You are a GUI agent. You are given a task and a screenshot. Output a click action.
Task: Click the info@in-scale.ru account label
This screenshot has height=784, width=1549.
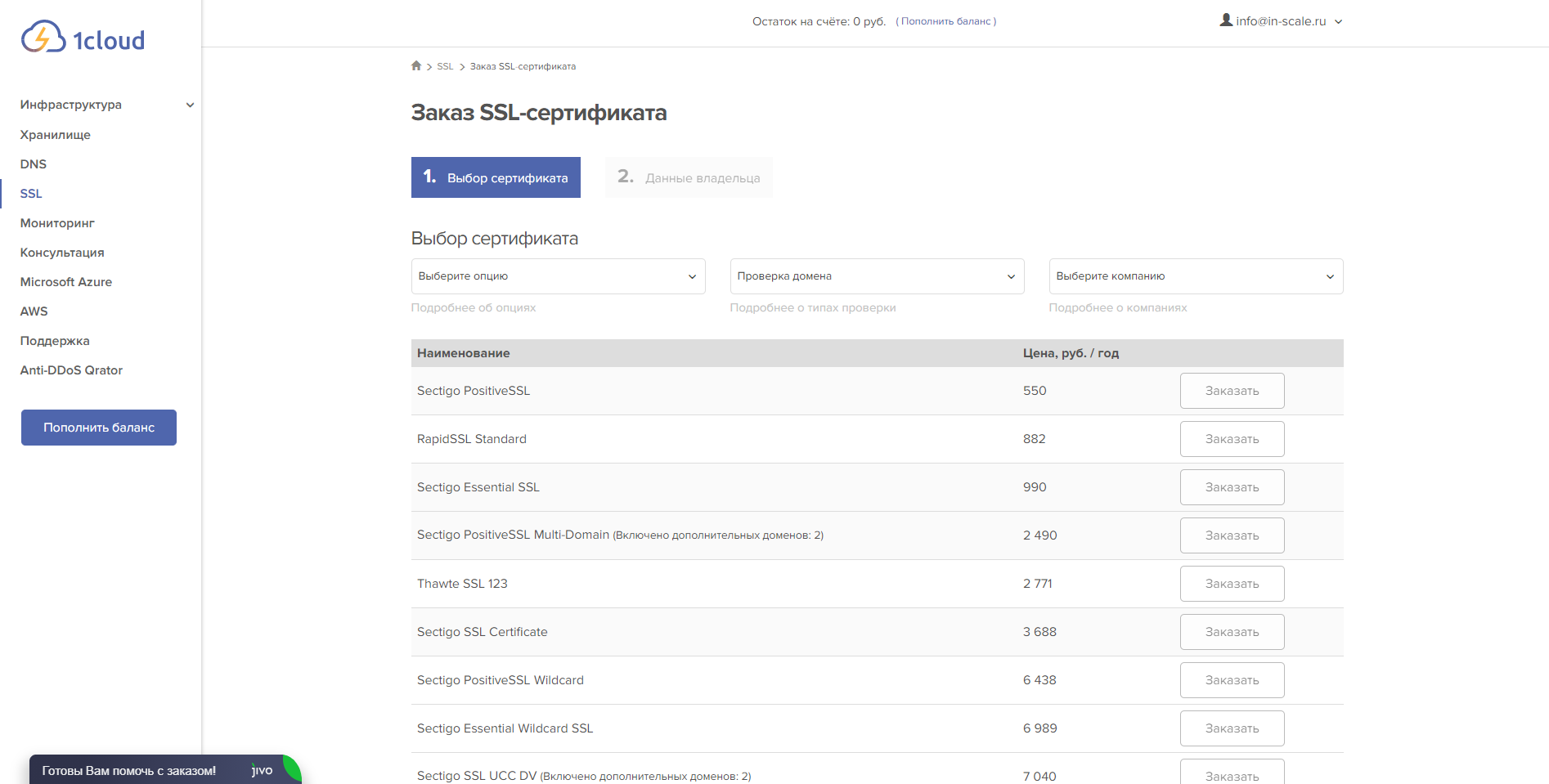1281,21
